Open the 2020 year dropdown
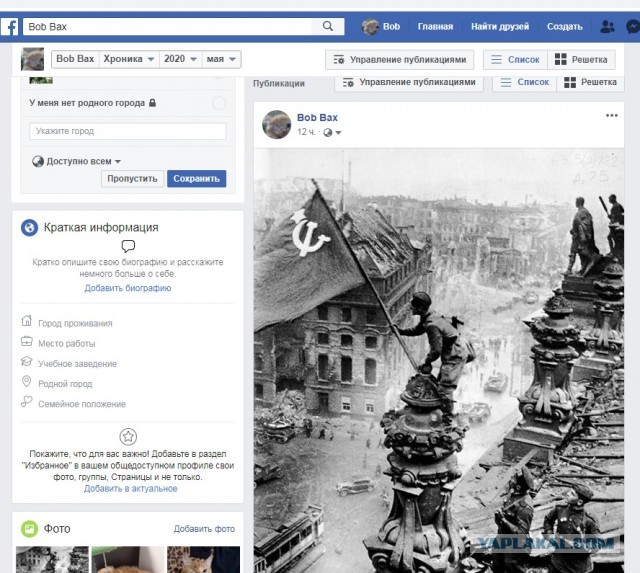 point(180,59)
